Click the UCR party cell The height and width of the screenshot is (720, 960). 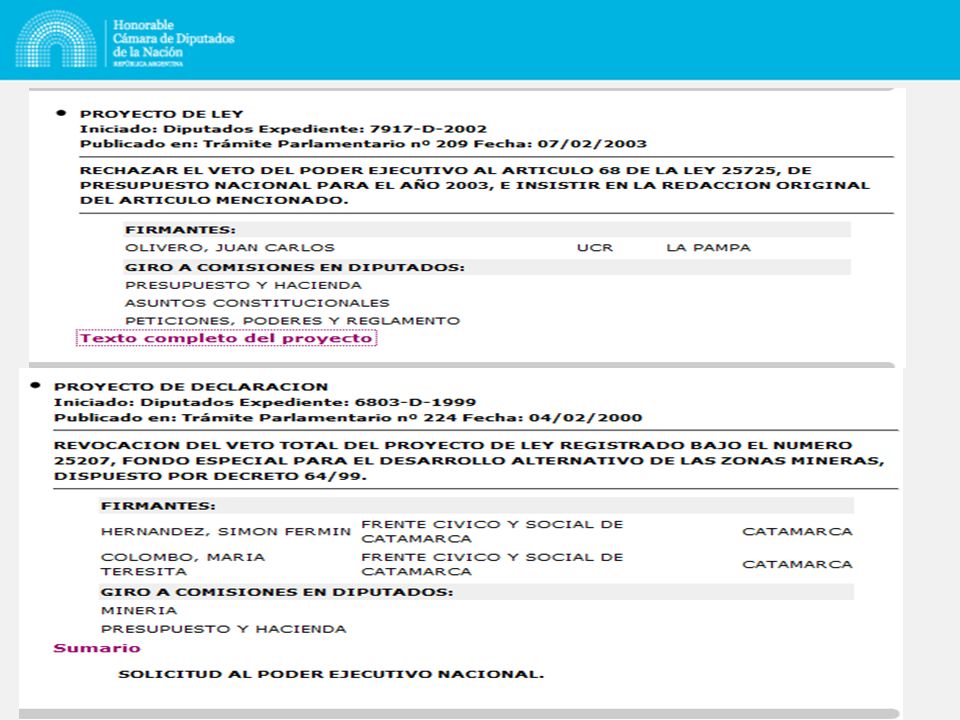tap(594, 248)
